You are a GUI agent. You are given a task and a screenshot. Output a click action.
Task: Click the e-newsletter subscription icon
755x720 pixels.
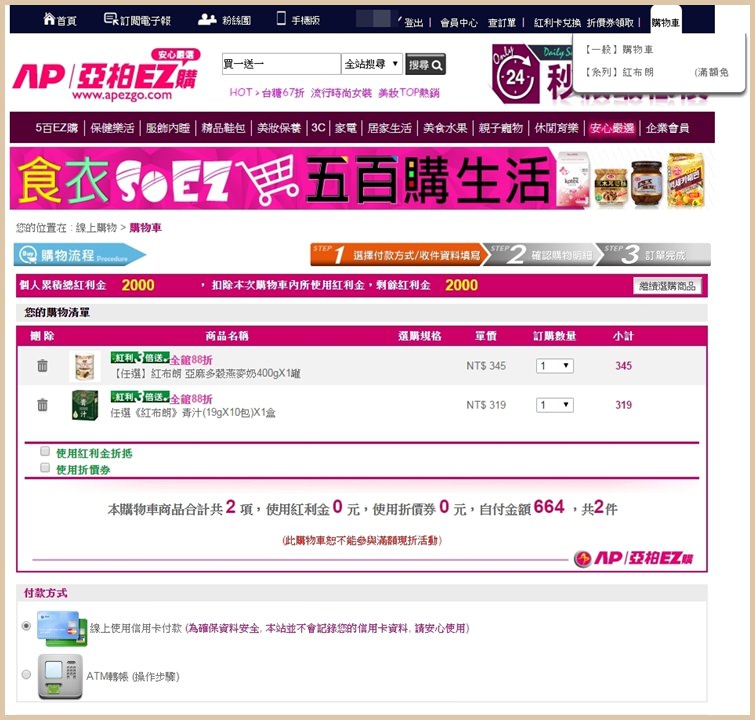click(x=111, y=20)
